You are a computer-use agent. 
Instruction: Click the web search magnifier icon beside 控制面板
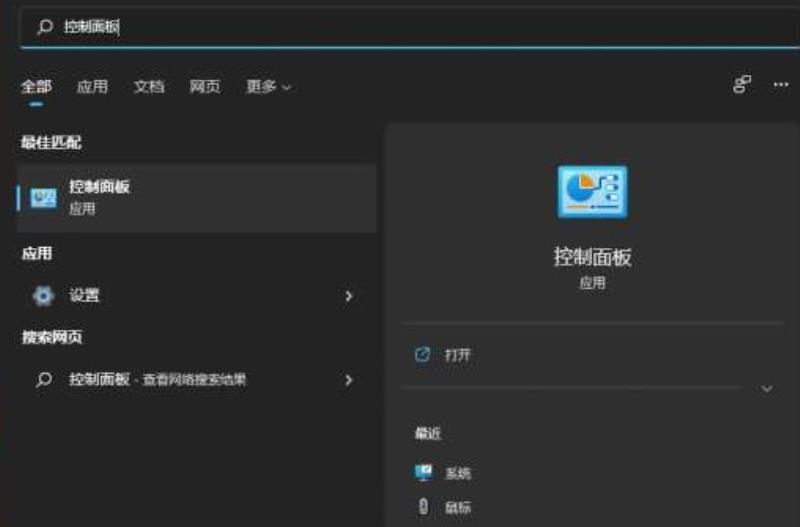[x=44, y=380]
